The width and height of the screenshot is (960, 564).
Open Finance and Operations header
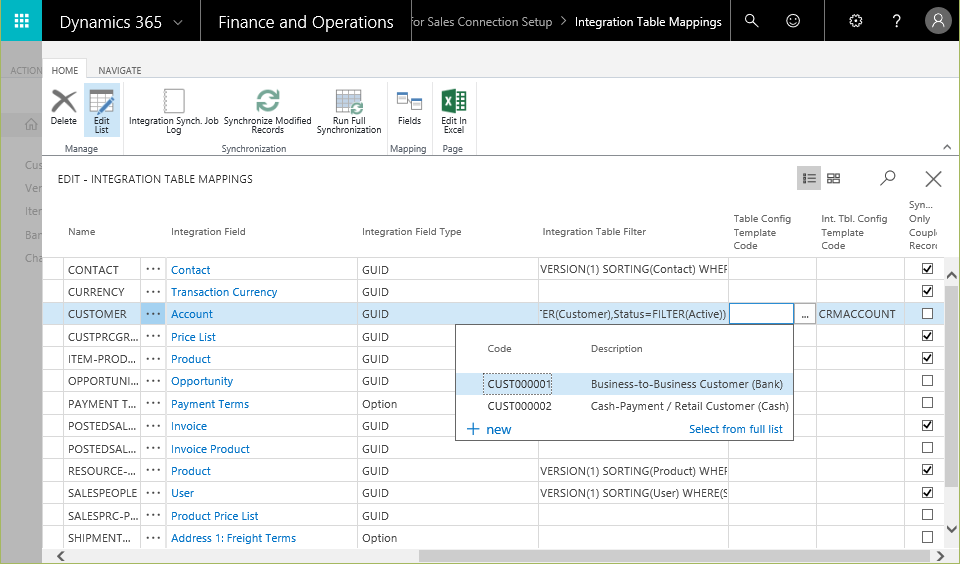tap(306, 22)
